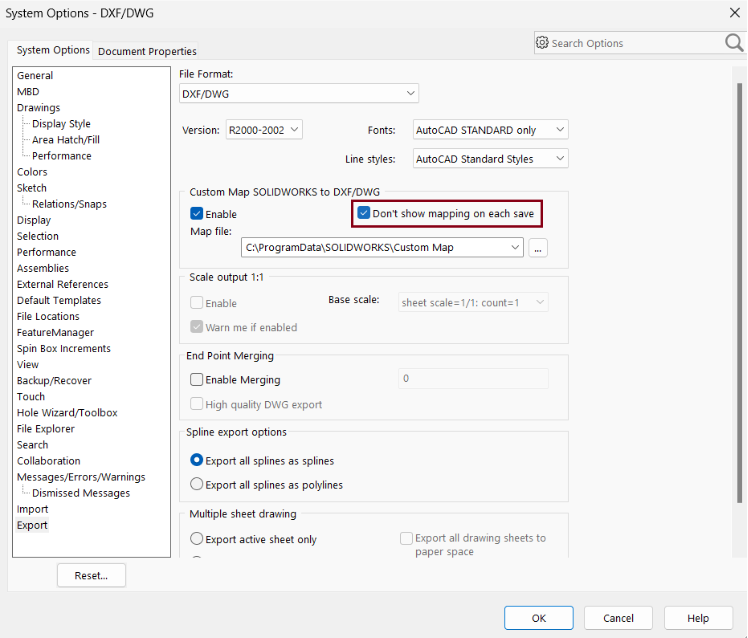748x638 pixels.
Task: Choose Export active sheet only option
Action: 197,539
